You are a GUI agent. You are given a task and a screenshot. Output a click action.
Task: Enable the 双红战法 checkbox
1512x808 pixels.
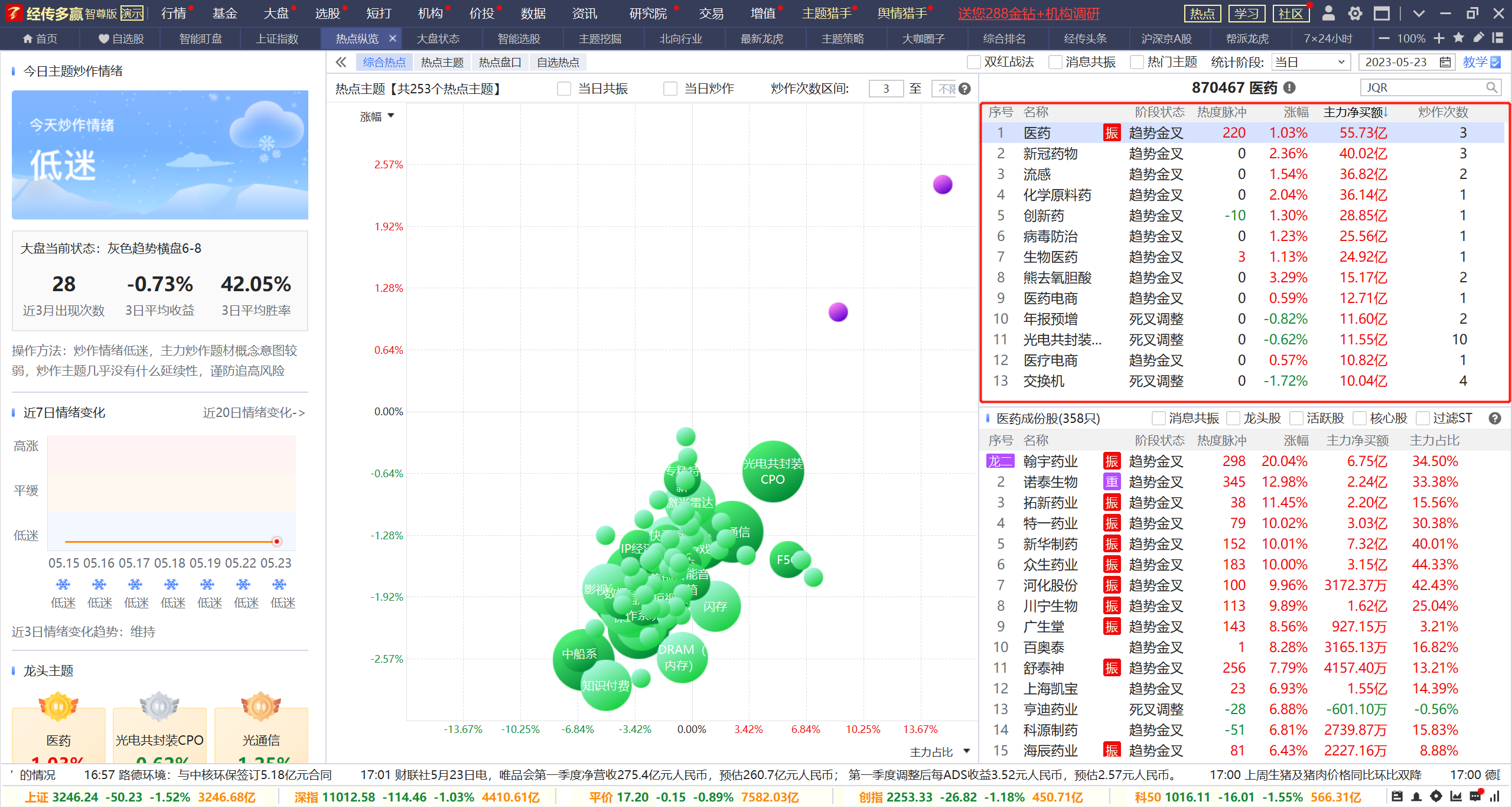click(974, 62)
